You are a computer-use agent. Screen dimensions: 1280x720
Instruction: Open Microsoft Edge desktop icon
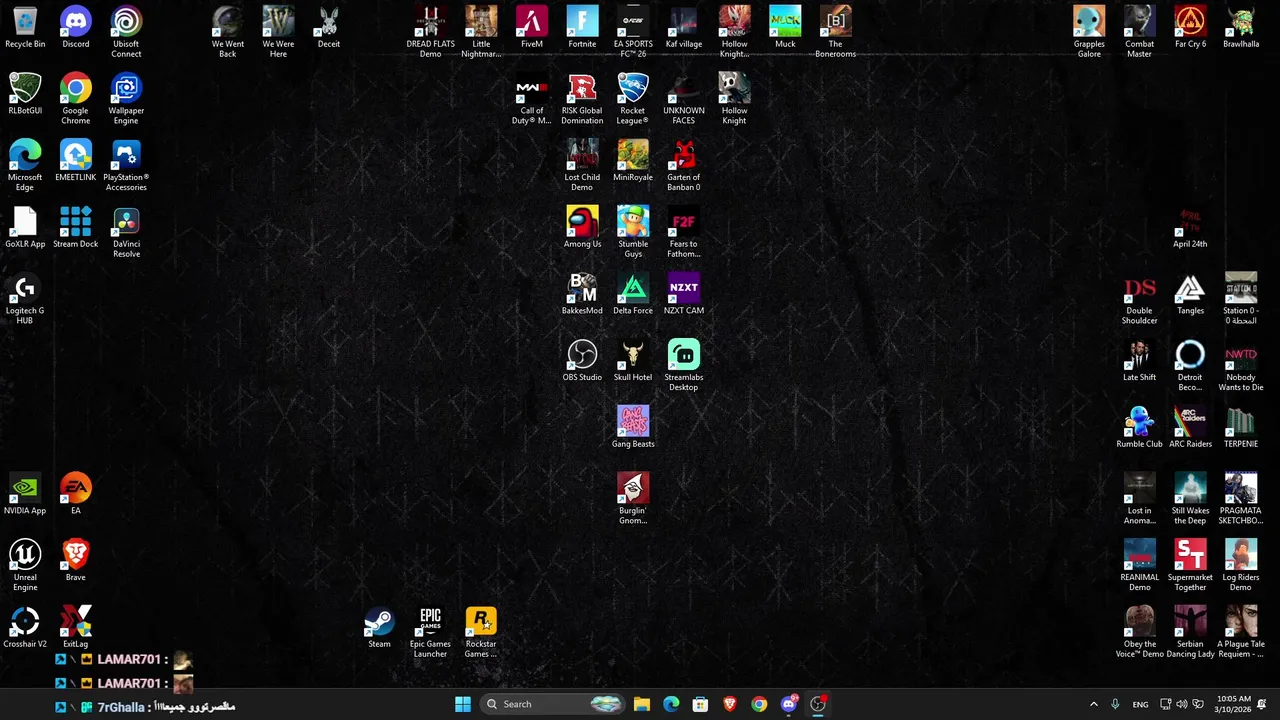pyautogui.click(x=25, y=165)
